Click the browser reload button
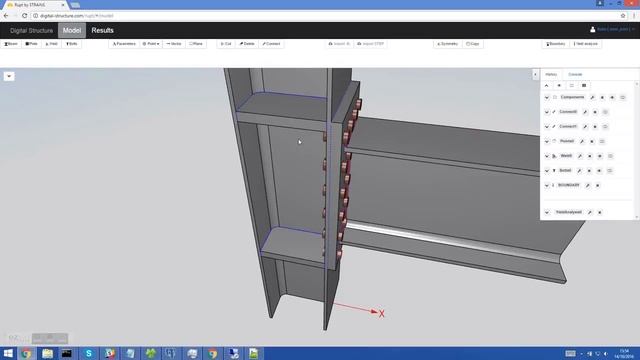The image size is (640, 360). [24, 16]
